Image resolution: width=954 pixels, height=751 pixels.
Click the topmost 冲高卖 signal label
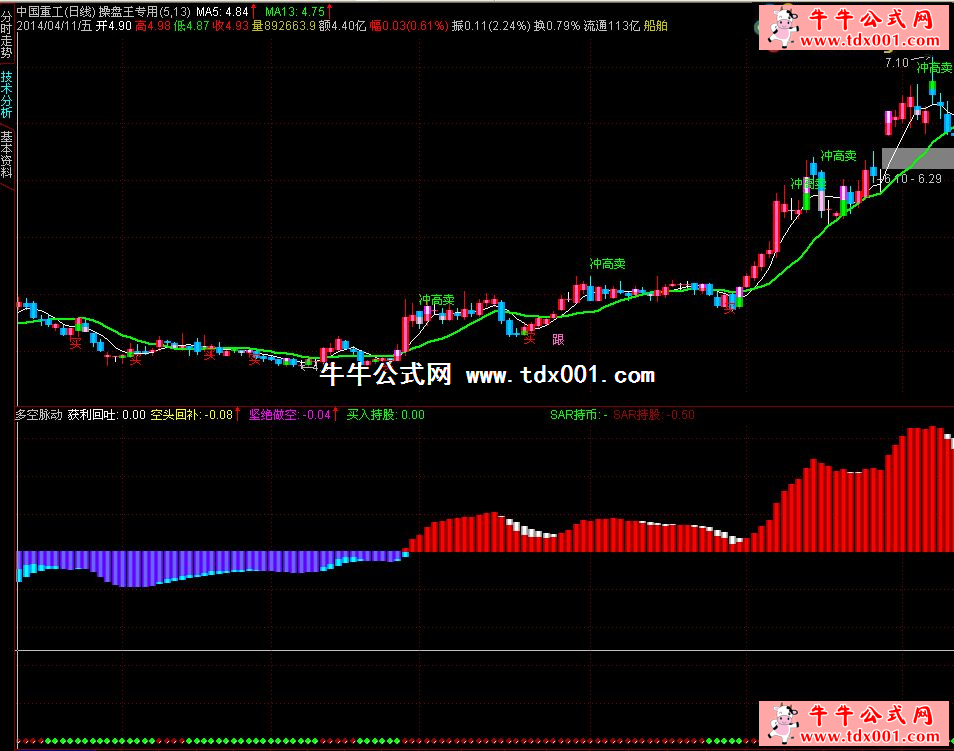tap(934, 67)
